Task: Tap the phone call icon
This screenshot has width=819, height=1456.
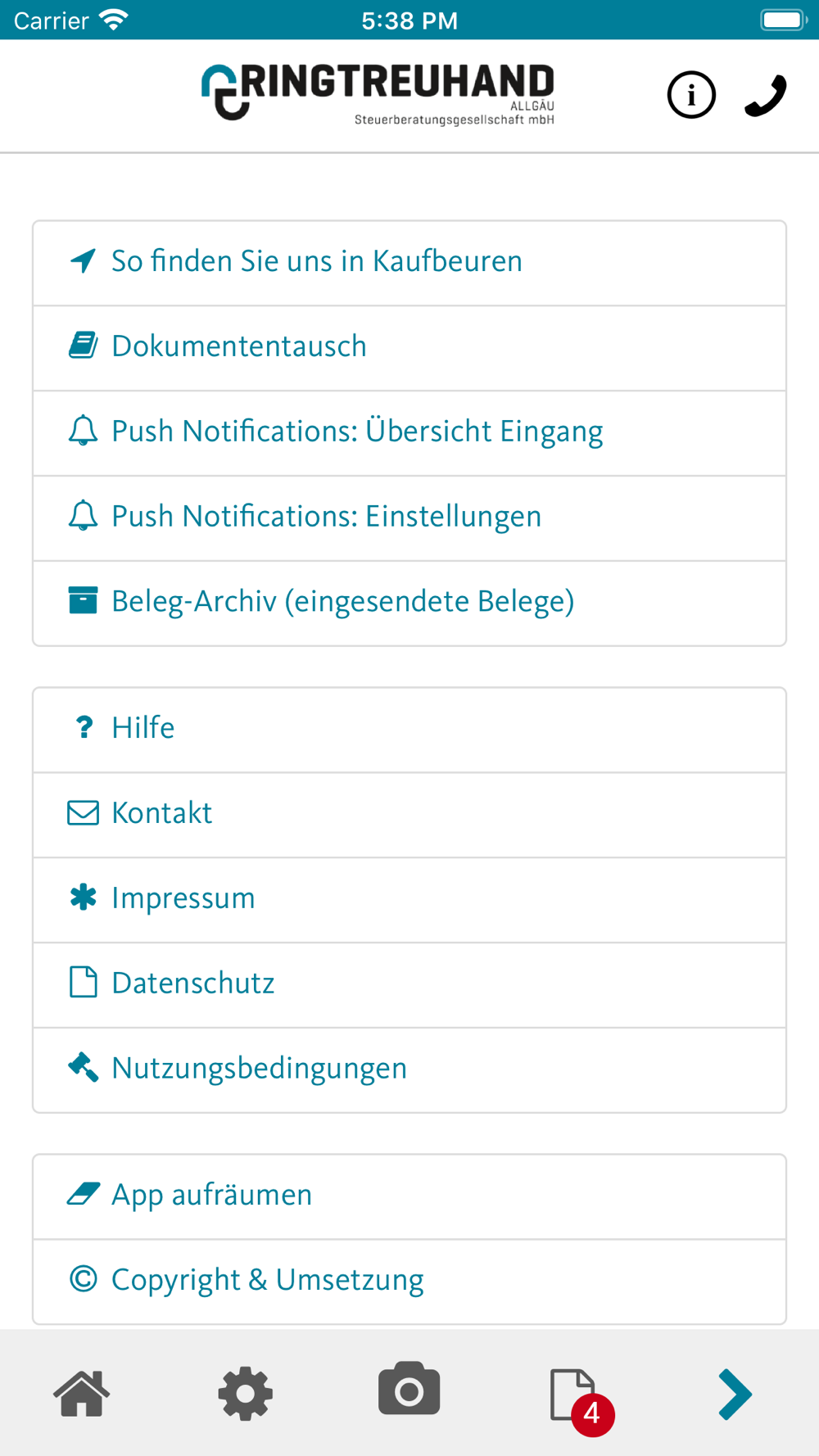Action: (x=766, y=96)
